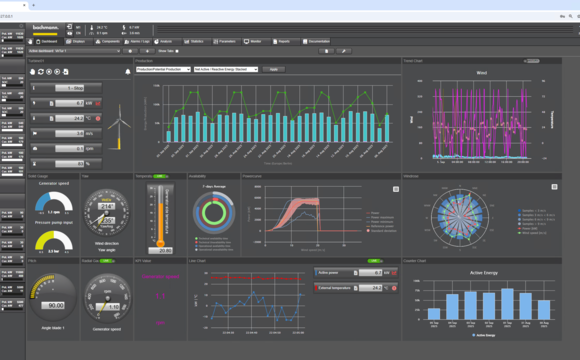Screen dimensions: 580x360
Task: Toggle LIVE switch in Radial Gauge panel
Action: pyautogui.click(x=107, y=261)
